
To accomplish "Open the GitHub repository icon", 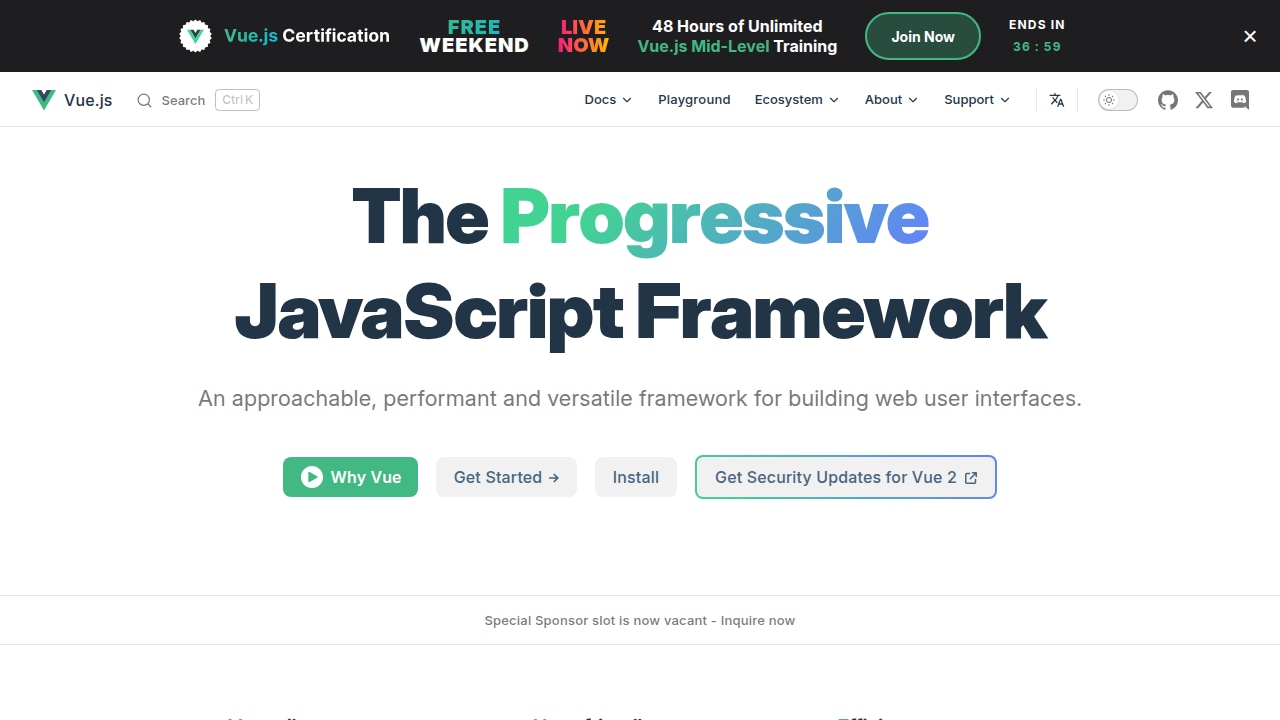I will tap(1168, 100).
